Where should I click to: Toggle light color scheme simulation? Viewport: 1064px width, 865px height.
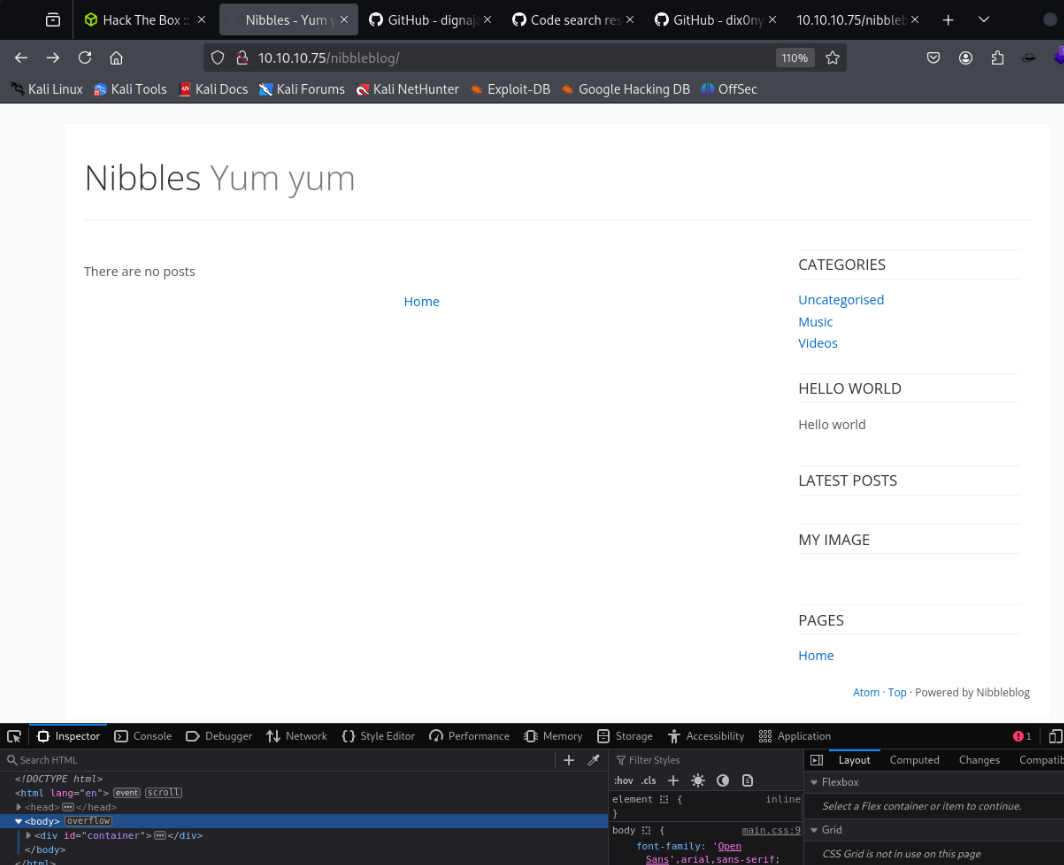697,780
